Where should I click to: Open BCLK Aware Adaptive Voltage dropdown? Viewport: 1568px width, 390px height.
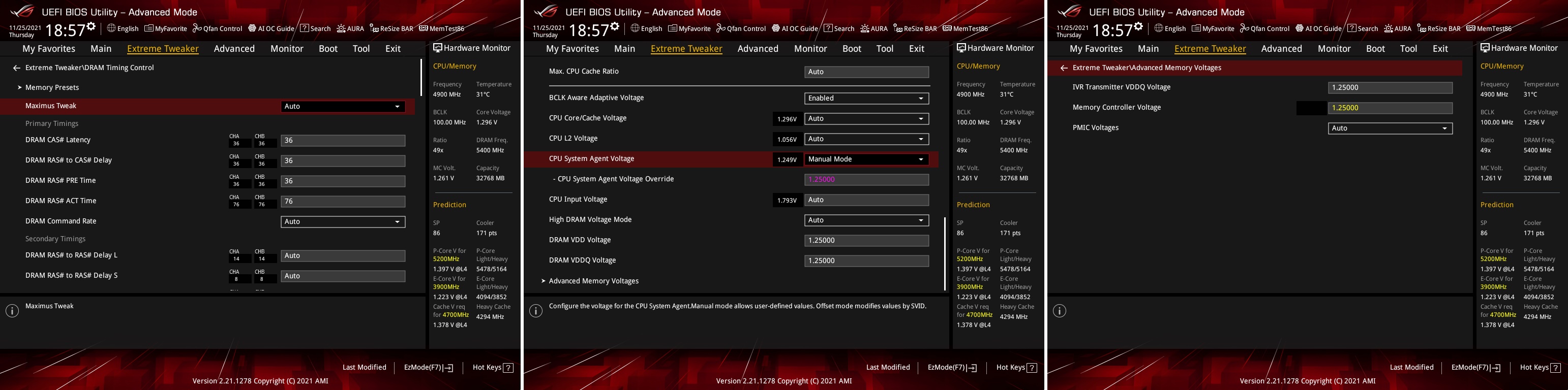click(x=866, y=99)
